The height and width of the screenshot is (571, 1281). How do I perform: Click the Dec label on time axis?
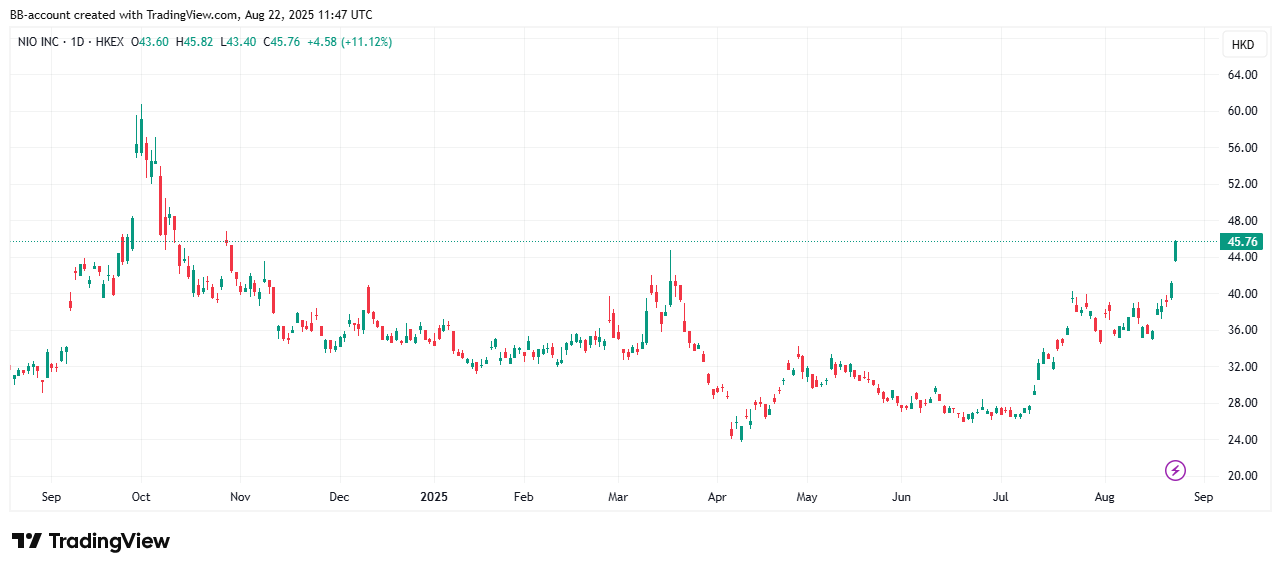(x=339, y=497)
